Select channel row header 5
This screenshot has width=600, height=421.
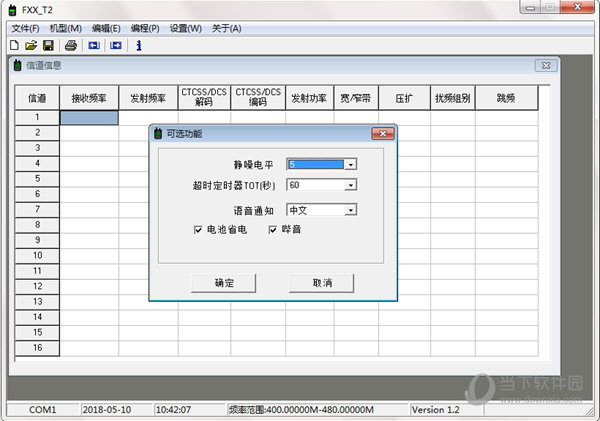pyautogui.click(x=37, y=179)
